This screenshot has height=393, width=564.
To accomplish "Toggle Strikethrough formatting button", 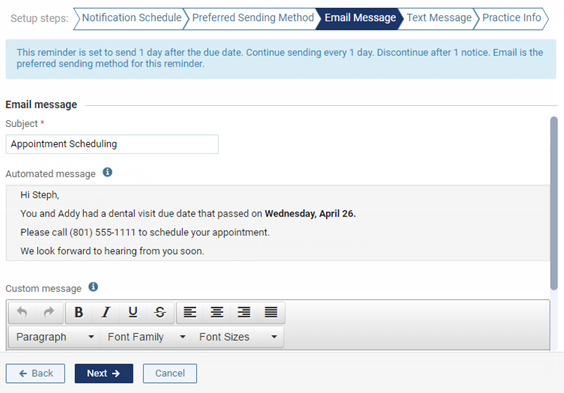I will pos(160,312).
